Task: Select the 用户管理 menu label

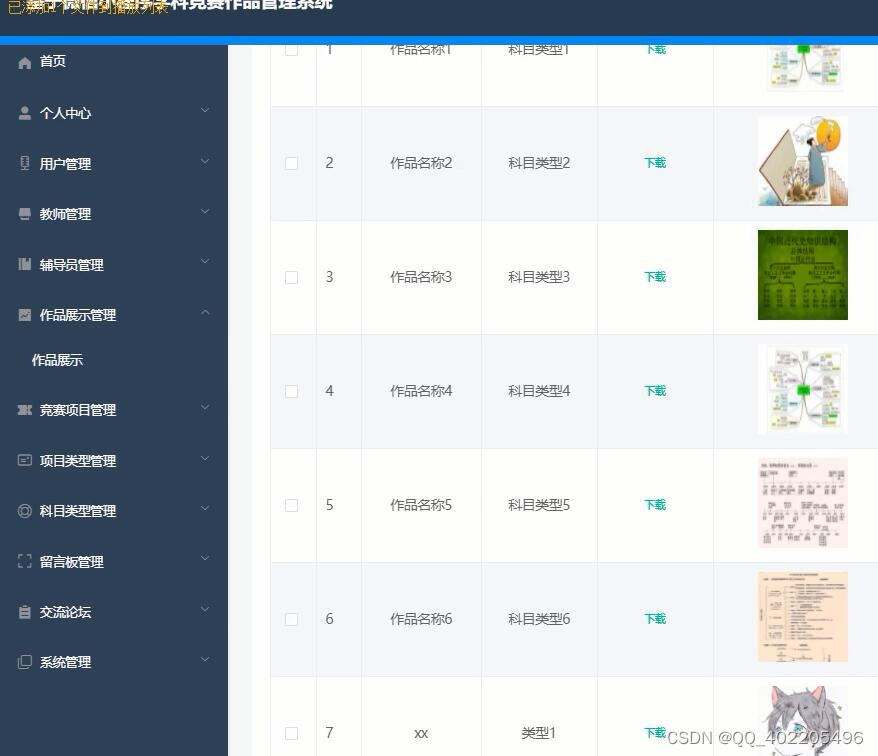Action: pyautogui.click(x=66, y=164)
